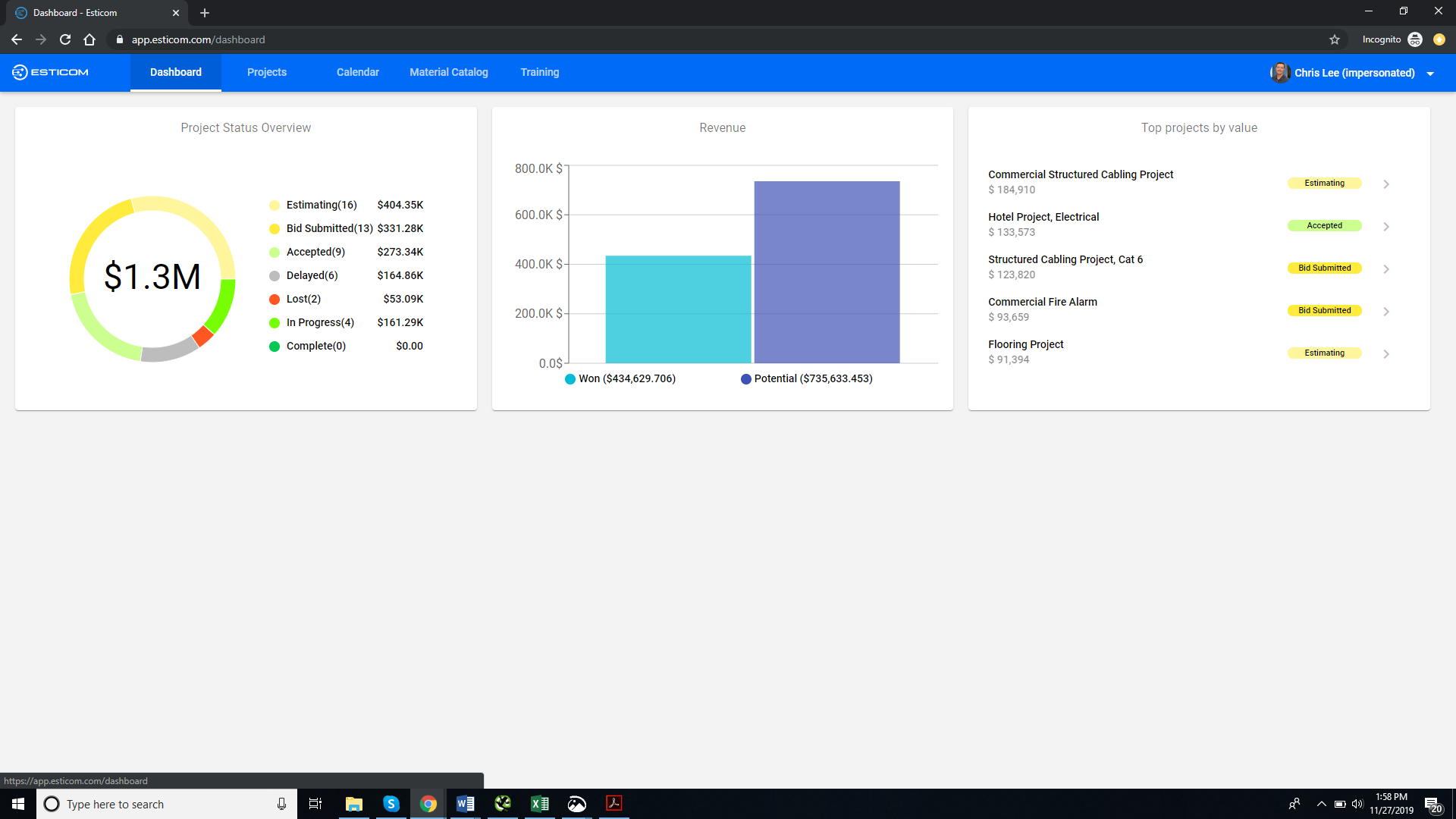Image resolution: width=1456 pixels, height=819 pixels.
Task: Switch to the Material Catalog tab
Action: pyautogui.click(x=449, y=72)
